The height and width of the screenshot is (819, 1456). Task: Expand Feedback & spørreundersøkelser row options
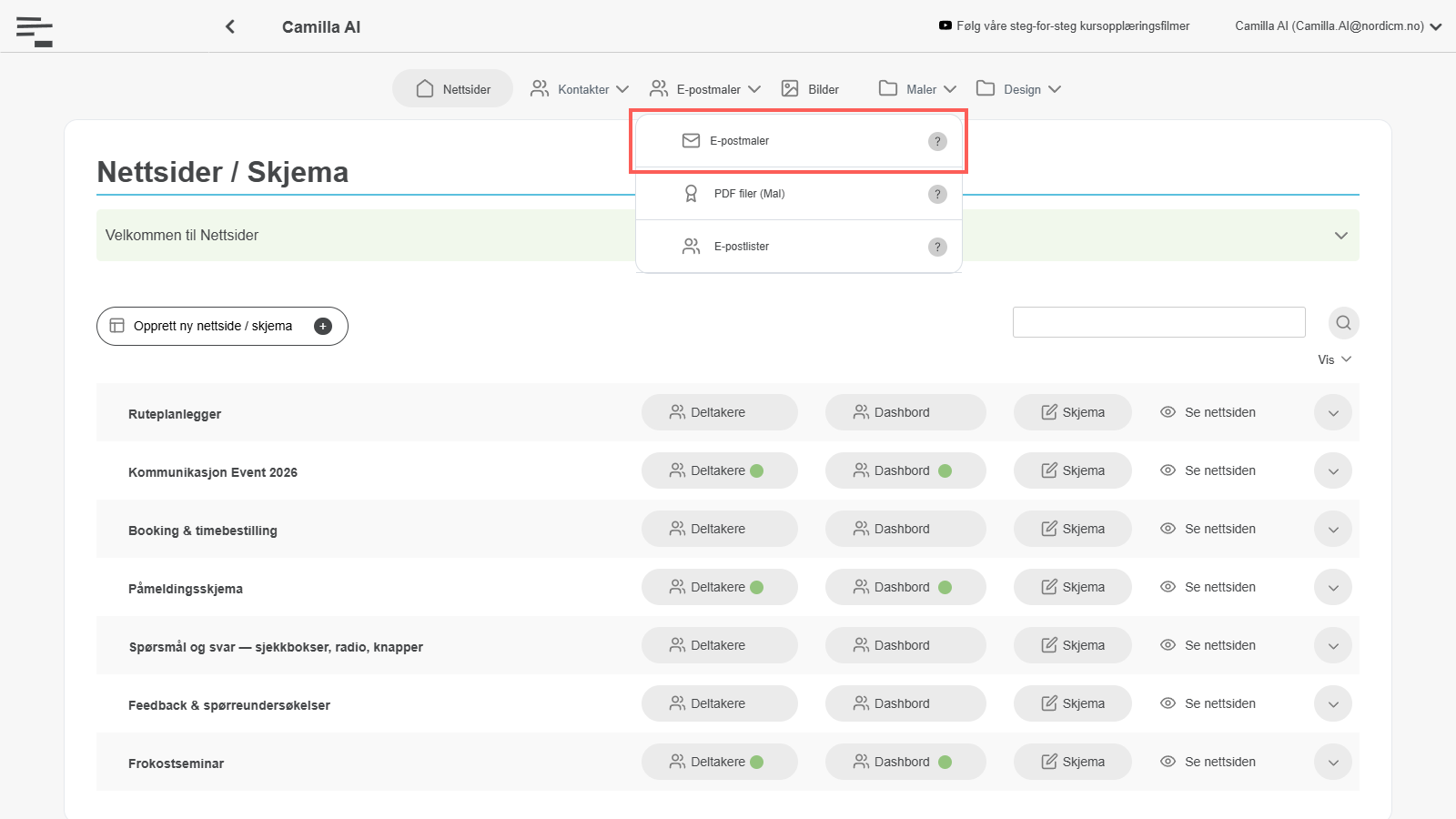1333,704
